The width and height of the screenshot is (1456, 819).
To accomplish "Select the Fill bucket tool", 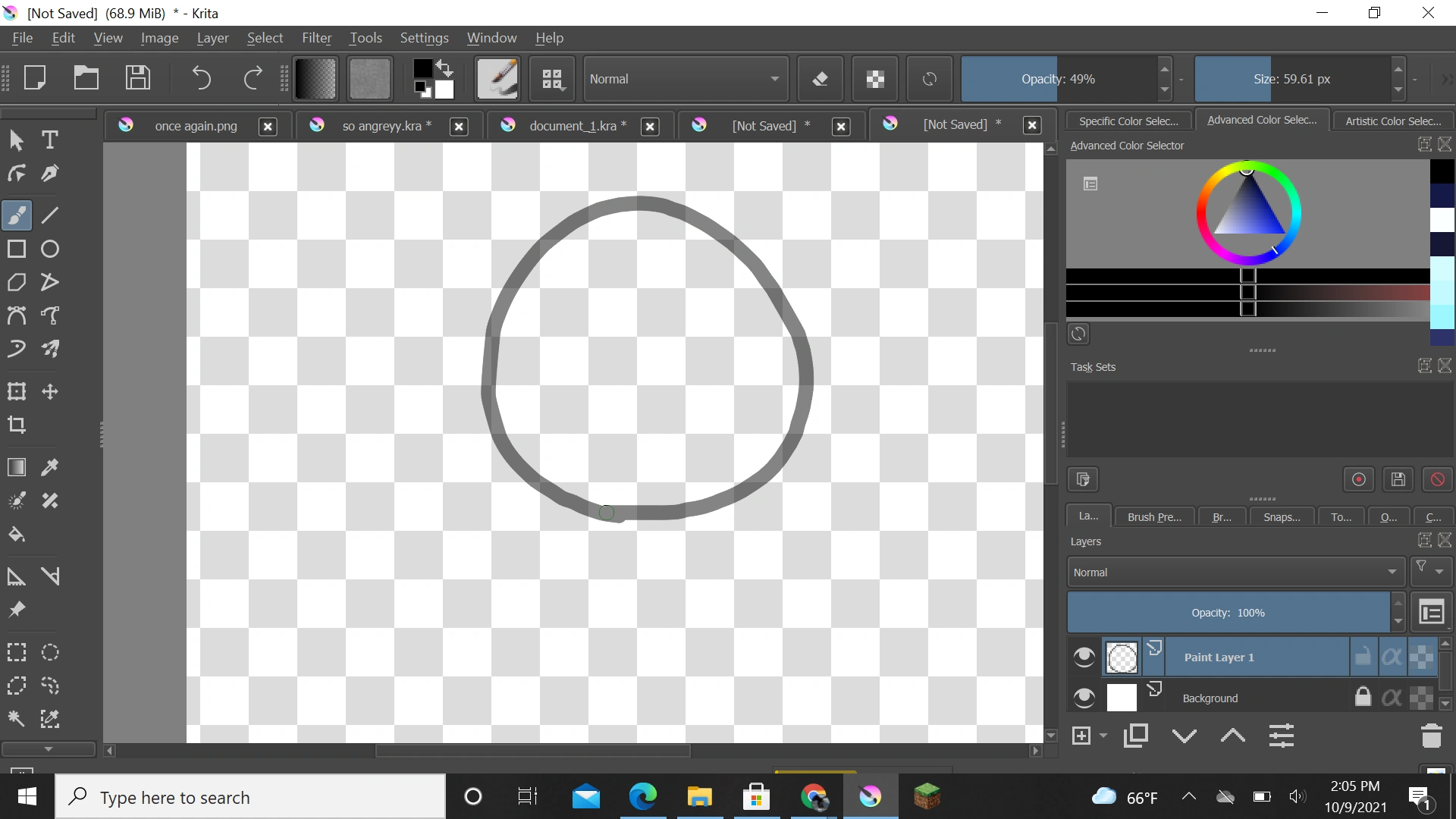I will point(17,535).
